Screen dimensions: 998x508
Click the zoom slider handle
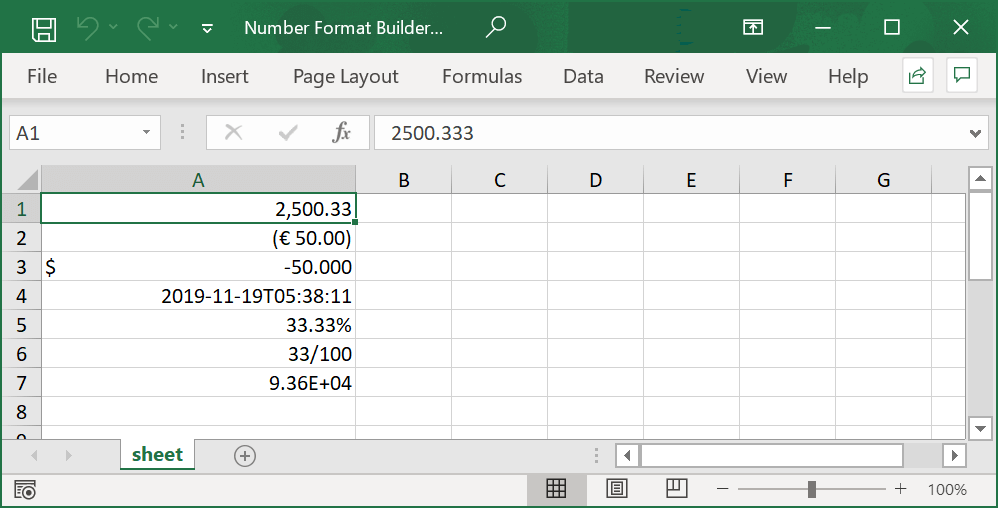(x=812, y=489)
